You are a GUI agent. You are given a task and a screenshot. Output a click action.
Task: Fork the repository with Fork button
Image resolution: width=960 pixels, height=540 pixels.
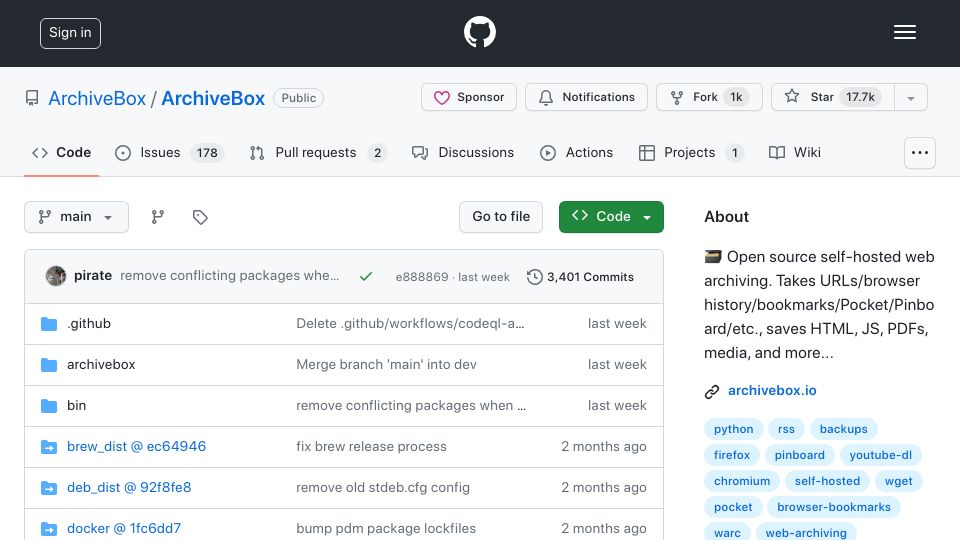tap(709, 97)
